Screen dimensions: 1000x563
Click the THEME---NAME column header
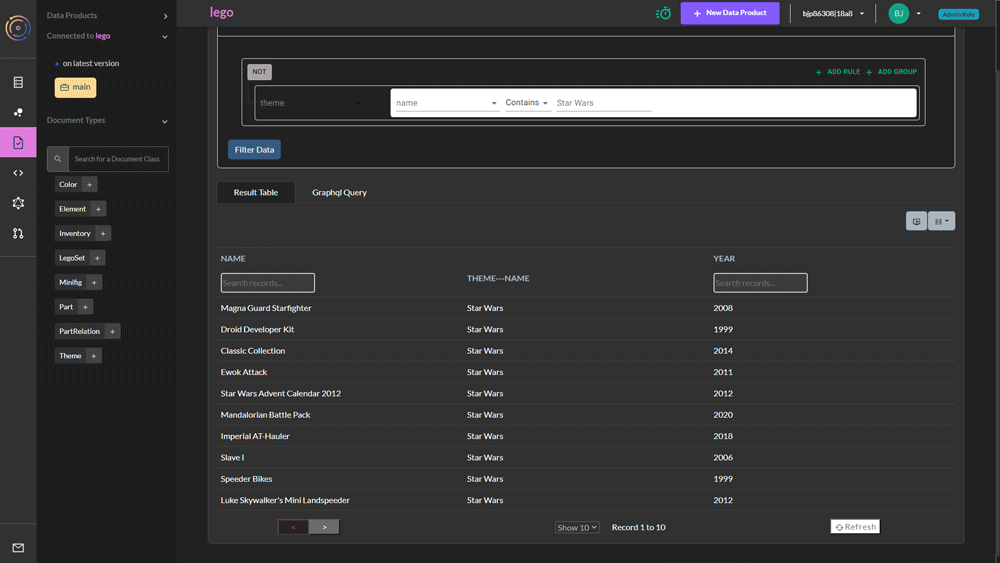point(498,278)
